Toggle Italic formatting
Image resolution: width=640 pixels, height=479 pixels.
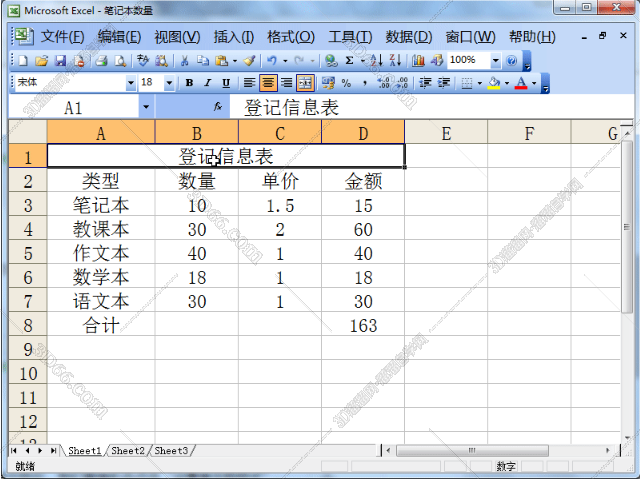pyautogui.click(x=207, y=83)
